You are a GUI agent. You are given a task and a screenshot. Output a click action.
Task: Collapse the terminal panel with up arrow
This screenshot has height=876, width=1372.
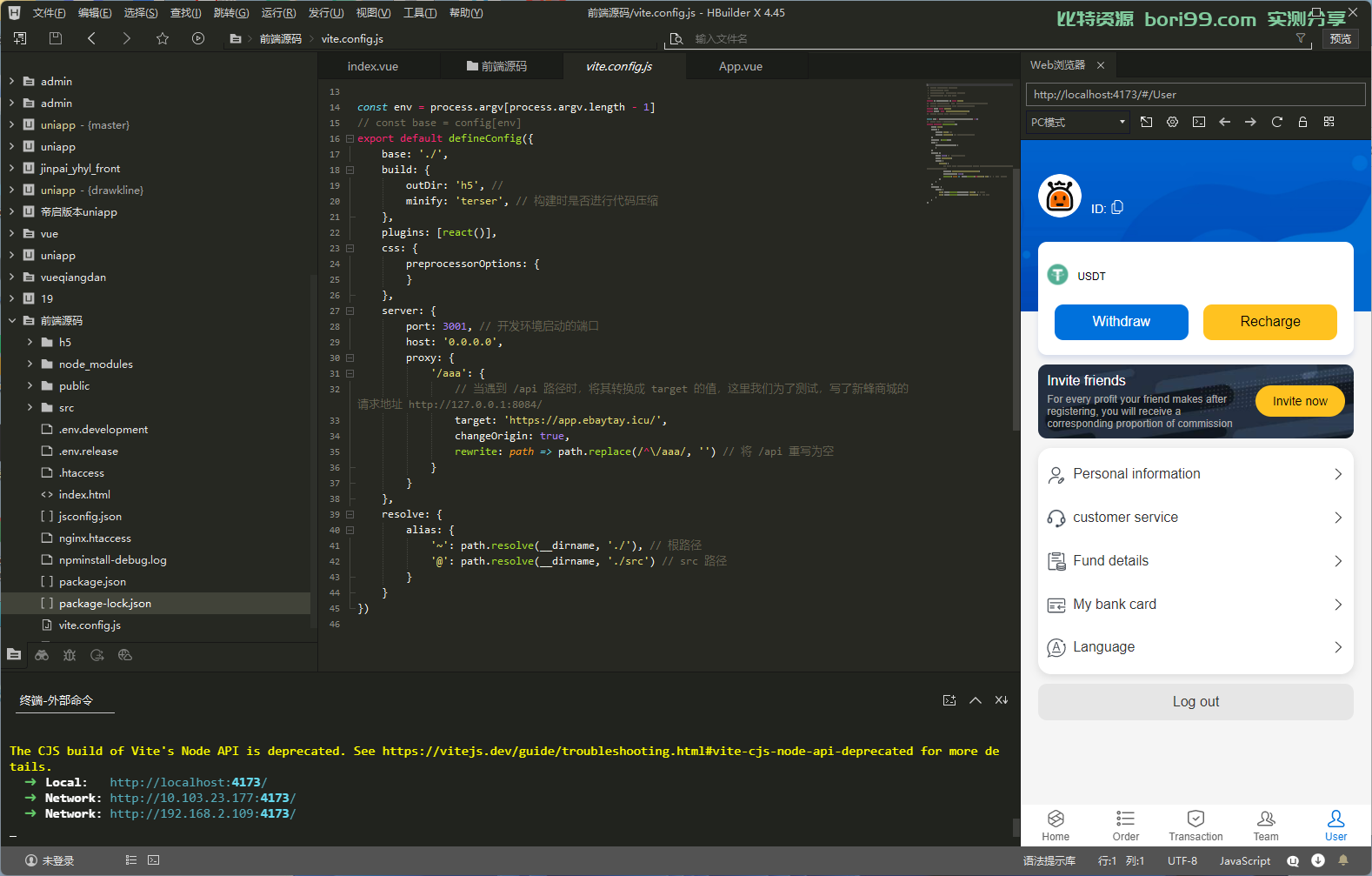click(x=976, y=700)
